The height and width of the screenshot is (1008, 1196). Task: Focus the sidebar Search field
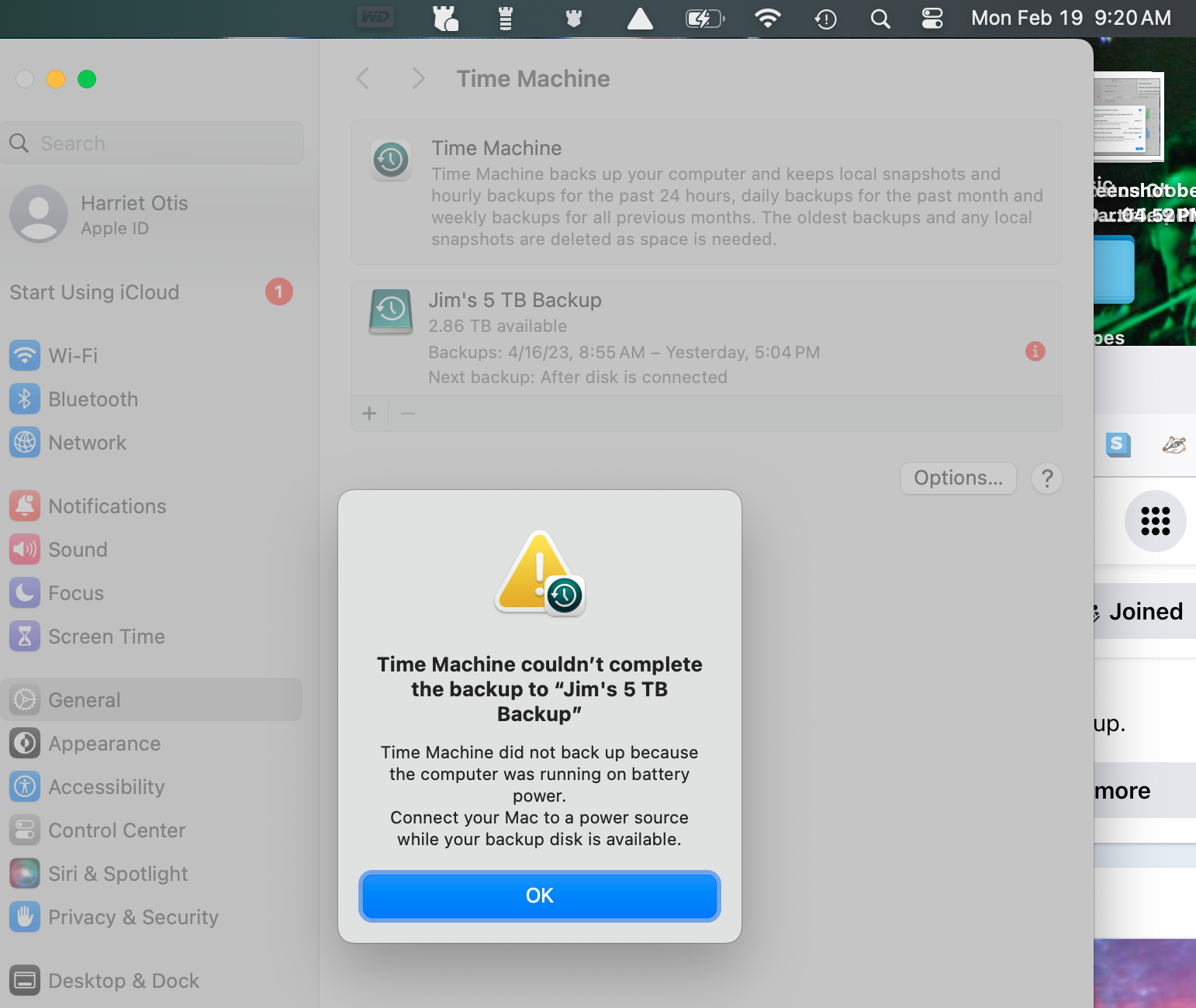tap(152, 143)
